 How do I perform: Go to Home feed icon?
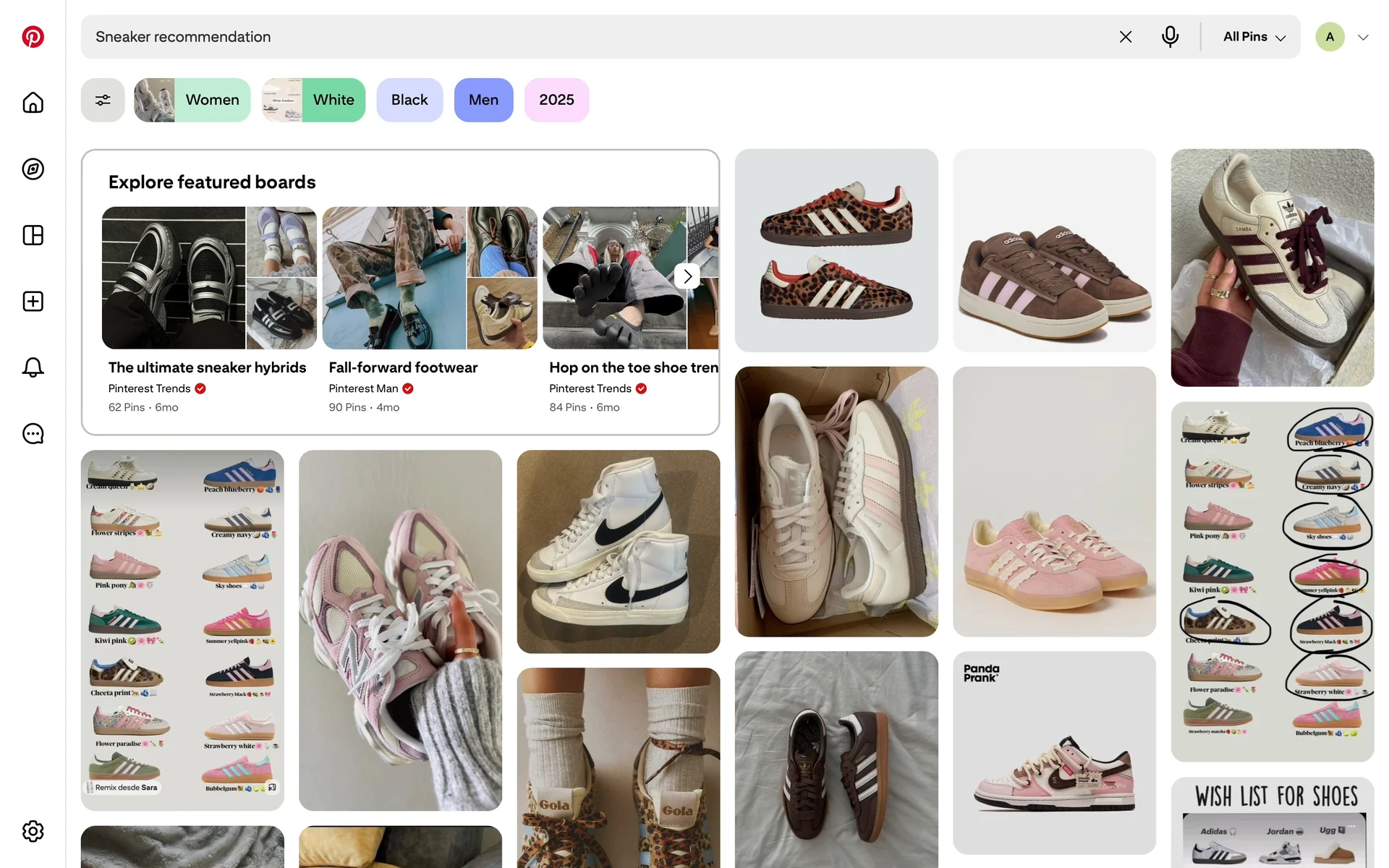point(33,103)
